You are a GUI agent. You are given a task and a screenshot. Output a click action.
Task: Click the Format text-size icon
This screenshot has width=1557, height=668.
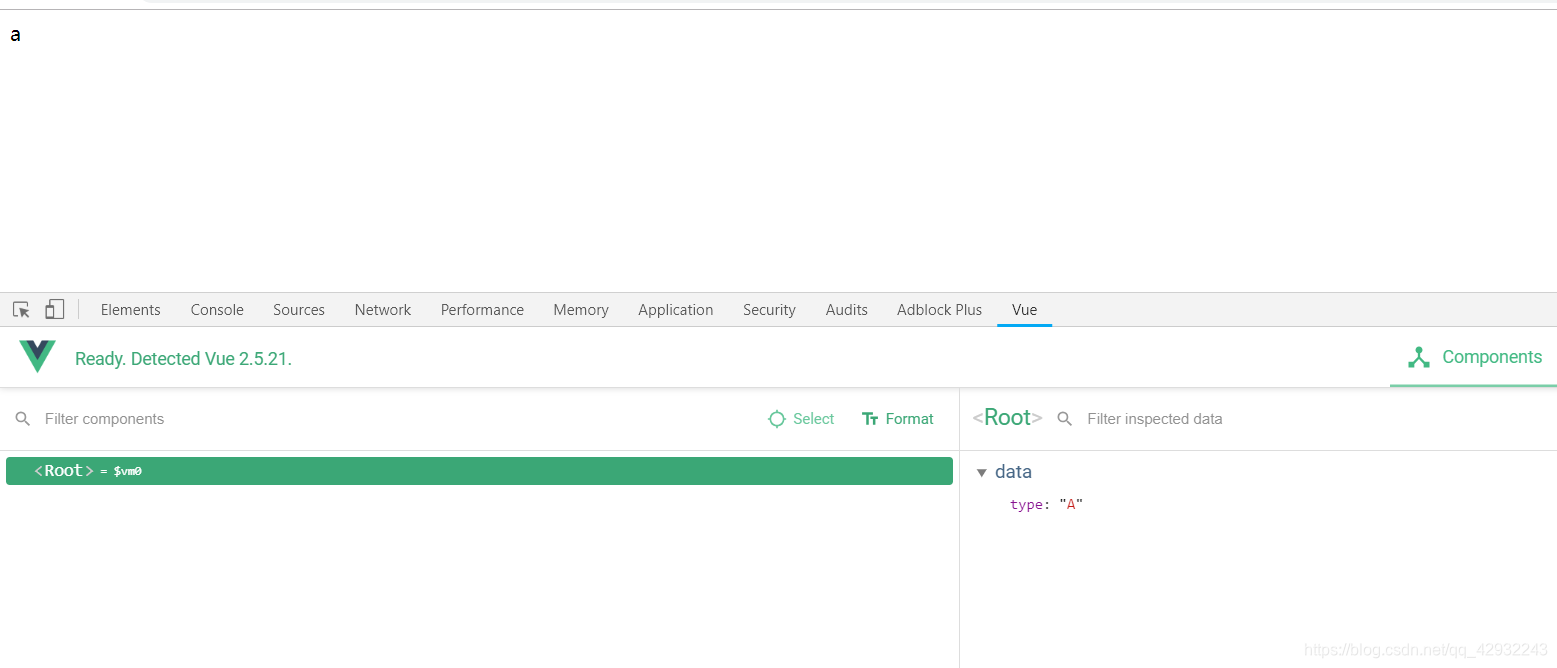click(x=870, y=419)
